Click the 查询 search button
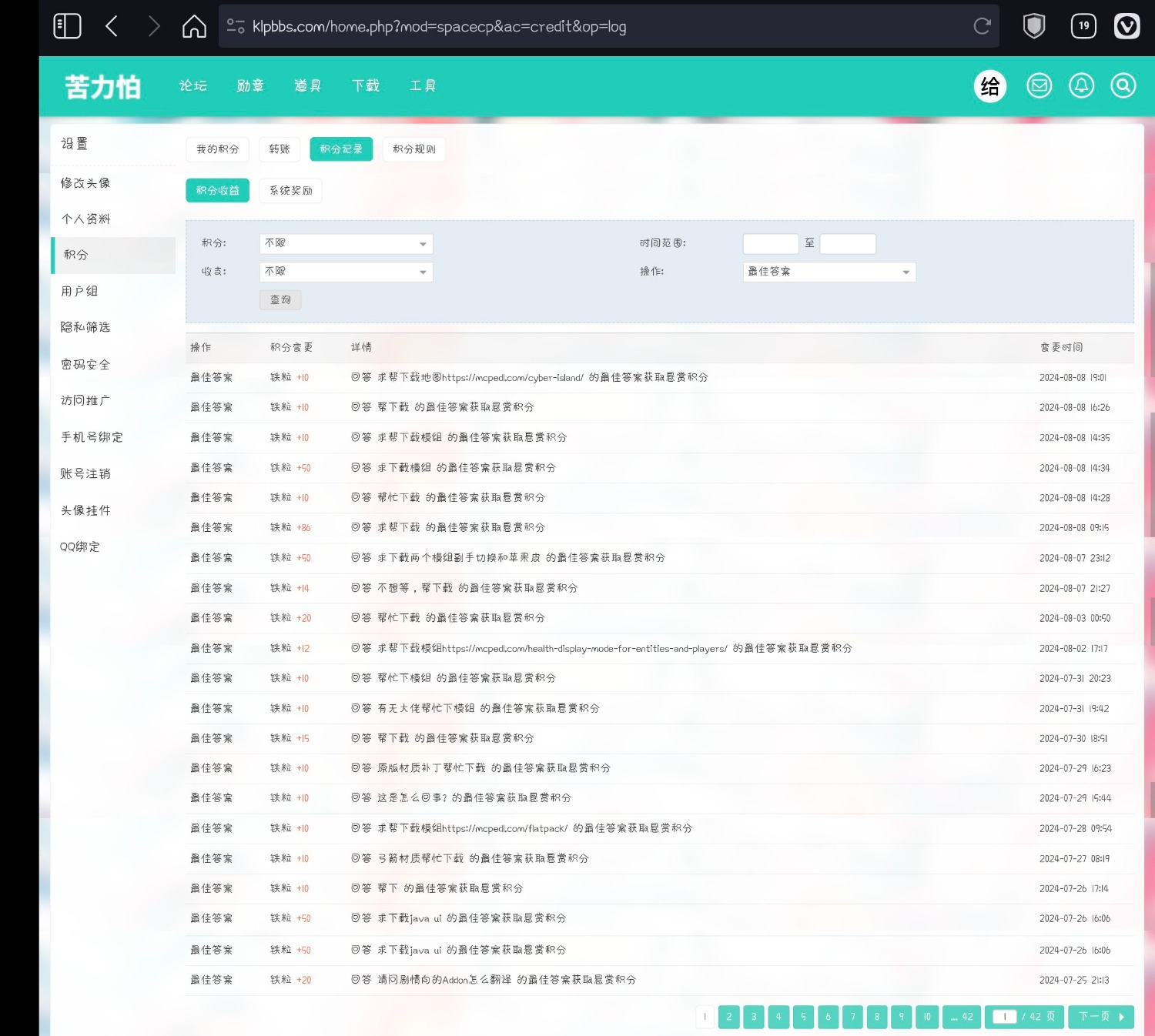Screen dimensions: 1155x1036 (280, 300)
